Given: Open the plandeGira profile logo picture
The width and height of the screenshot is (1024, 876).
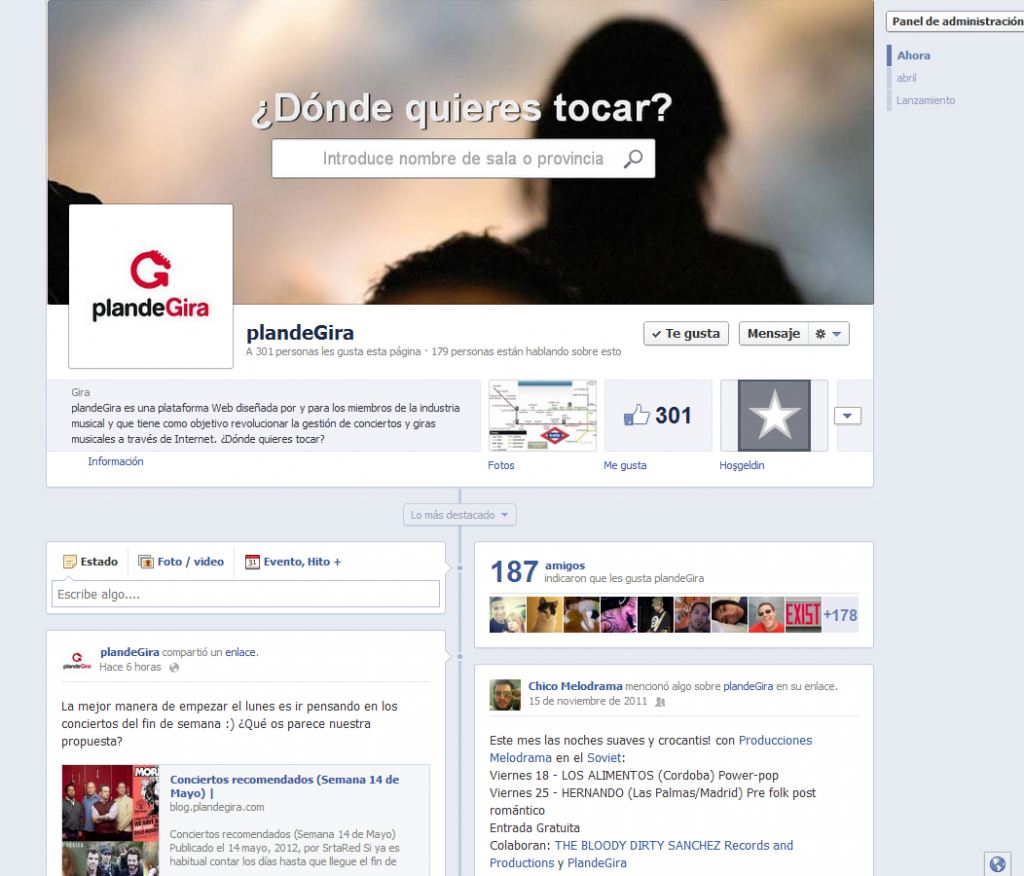Looking at the screenshot, I should [x=151, y=286].
